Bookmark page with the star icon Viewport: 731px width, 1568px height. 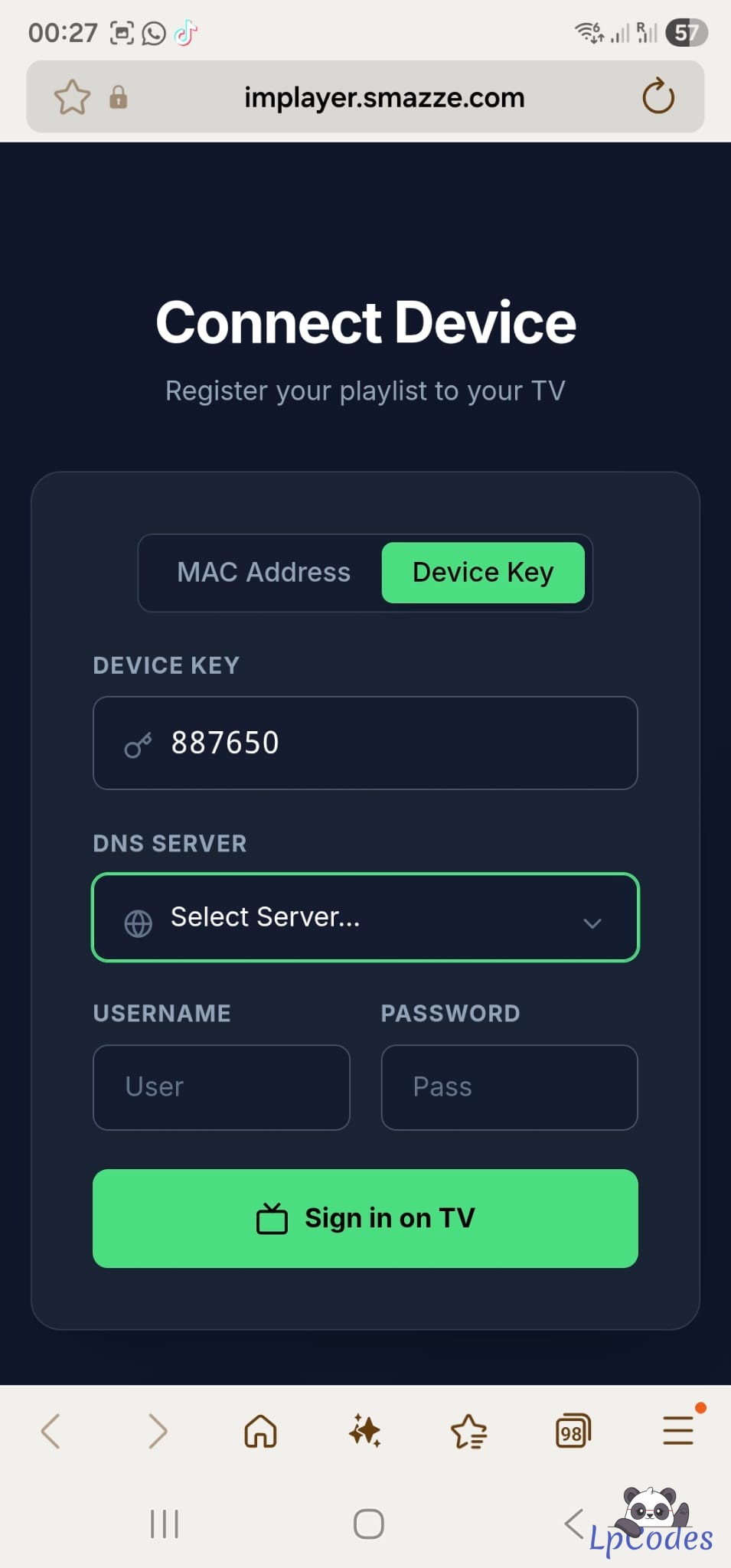click(72, 97)
